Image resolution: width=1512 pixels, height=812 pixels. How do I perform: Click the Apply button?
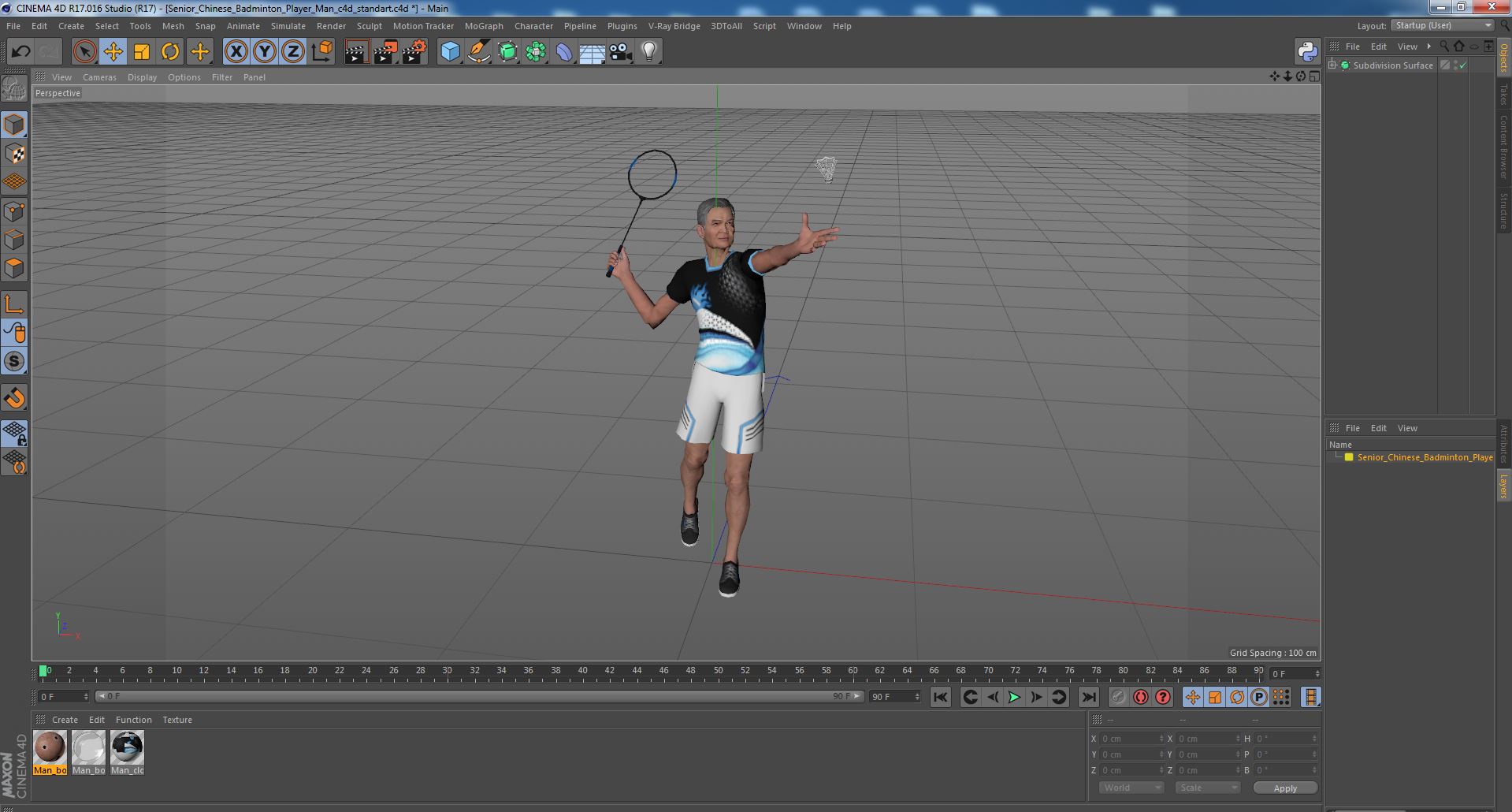coord(1285,788)
